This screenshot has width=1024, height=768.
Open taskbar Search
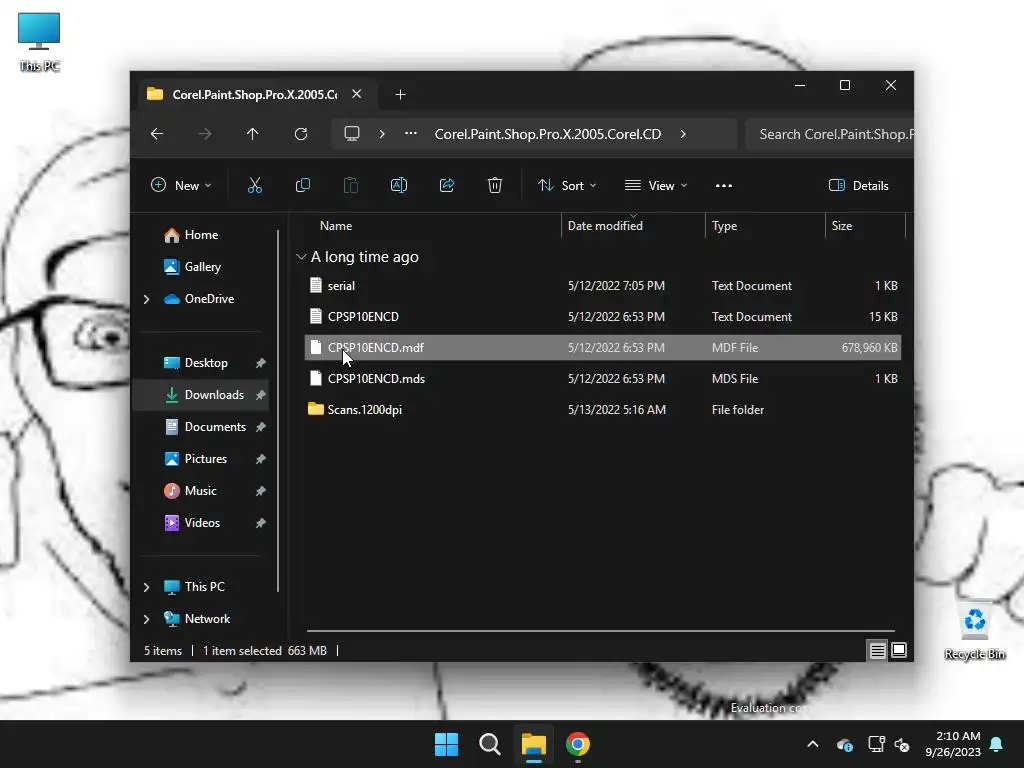pos(490,744)
